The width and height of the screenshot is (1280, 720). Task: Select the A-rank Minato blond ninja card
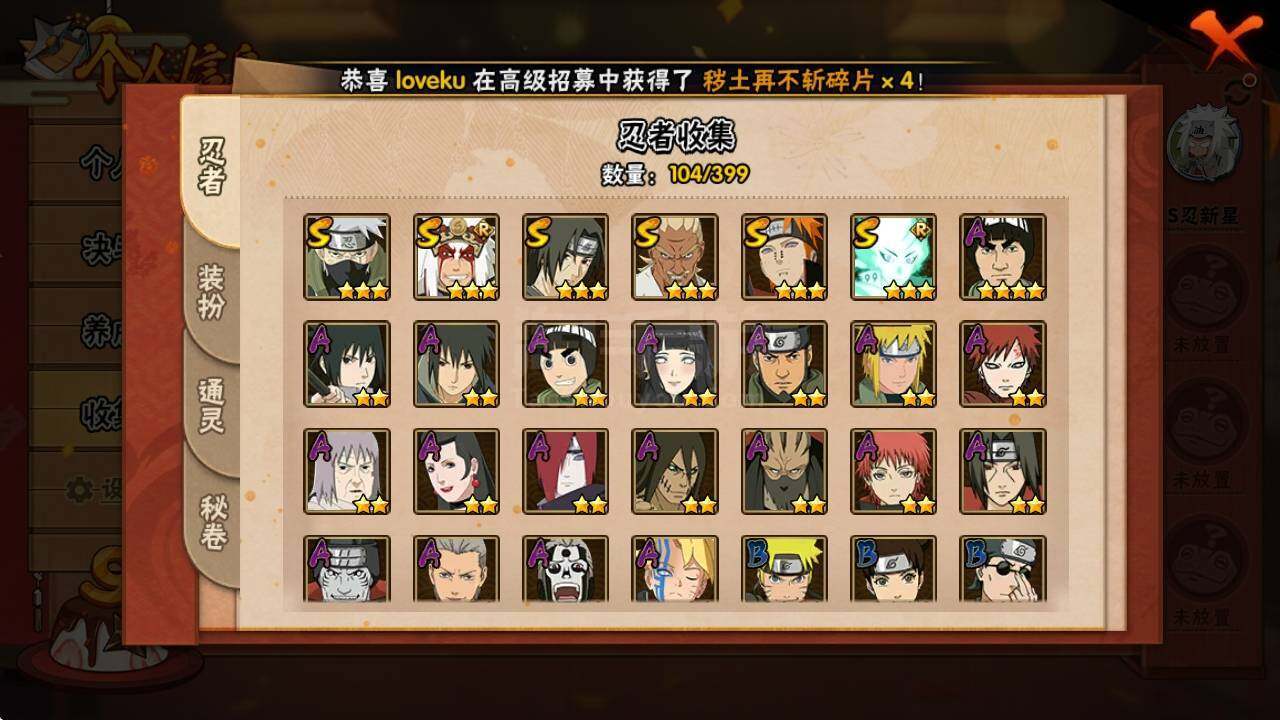893,364
